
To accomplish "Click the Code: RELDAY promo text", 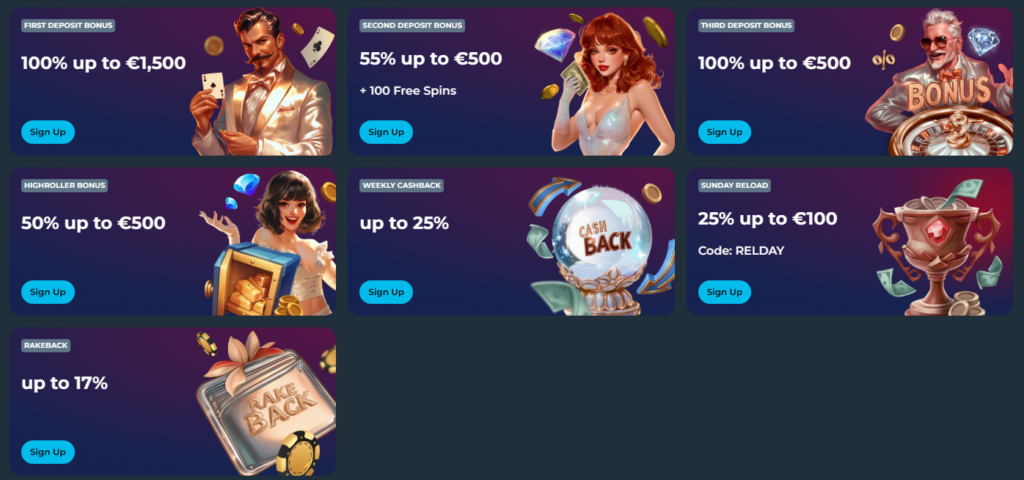I will (x=741, y=251).
